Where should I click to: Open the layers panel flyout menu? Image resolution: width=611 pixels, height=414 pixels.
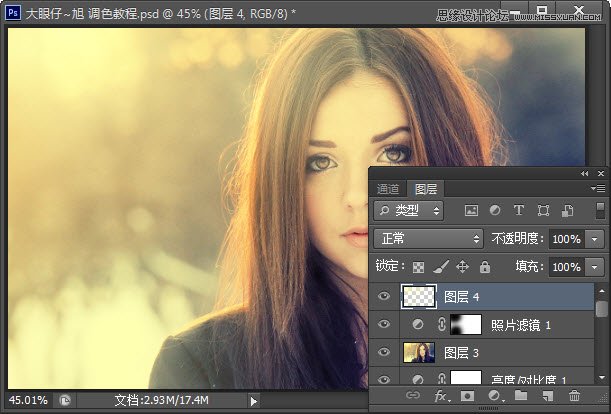tap(598, 189)
